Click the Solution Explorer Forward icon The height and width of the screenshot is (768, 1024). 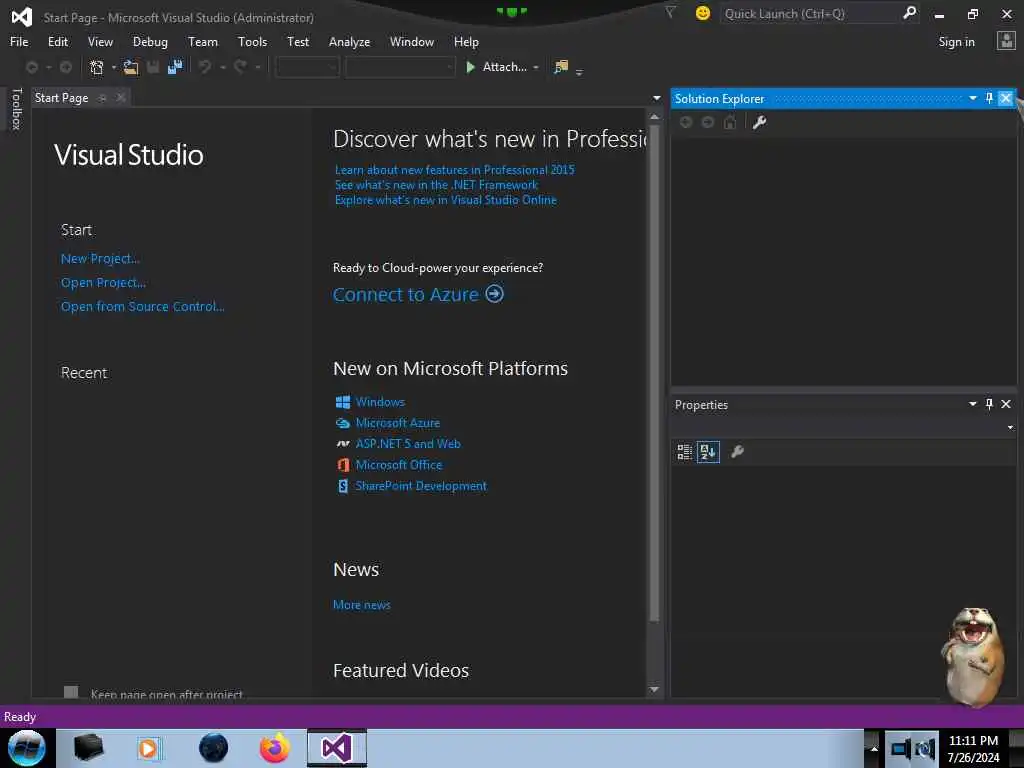(708, 122)
